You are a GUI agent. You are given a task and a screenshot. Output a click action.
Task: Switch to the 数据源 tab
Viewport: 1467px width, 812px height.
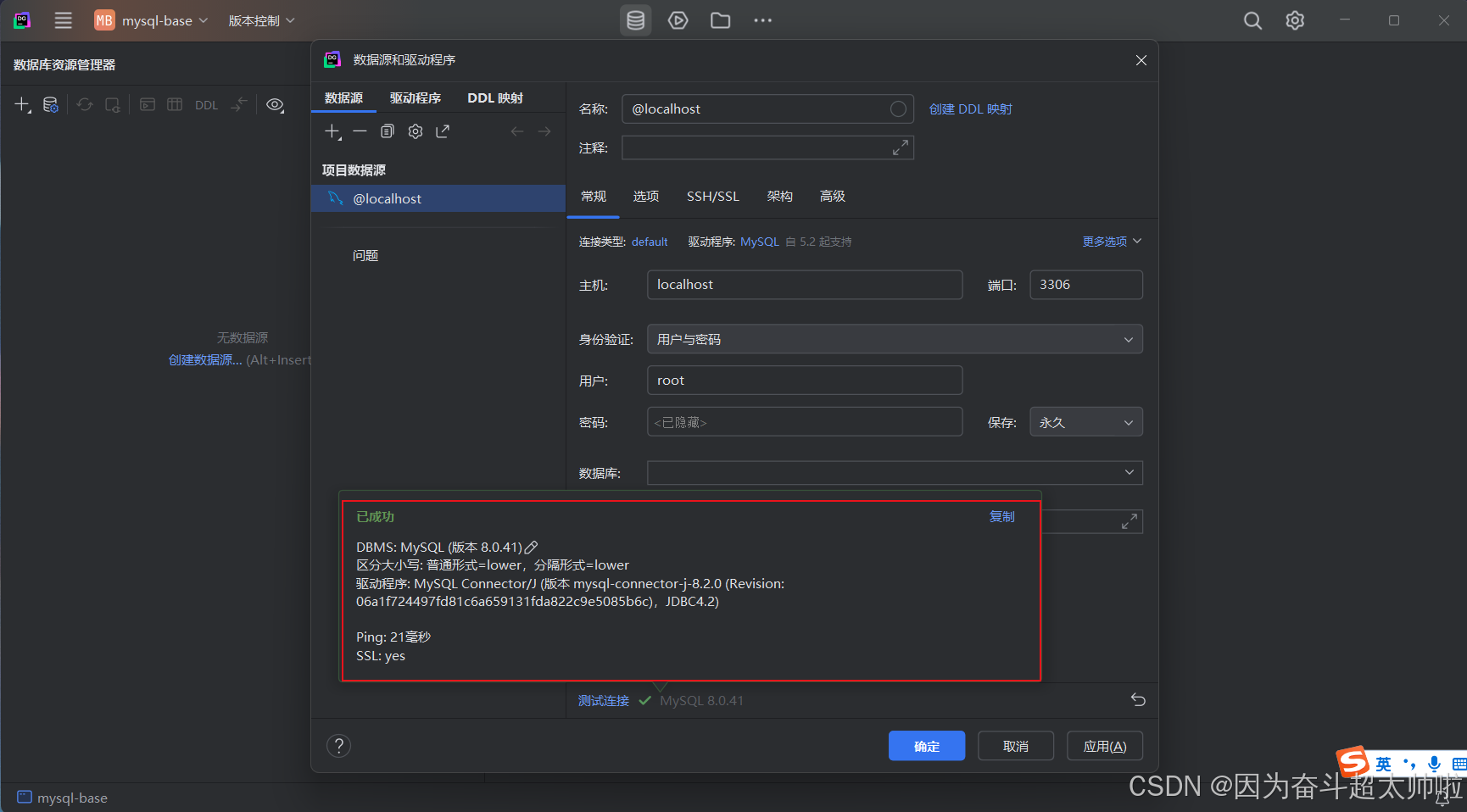[x=343, y=97]
